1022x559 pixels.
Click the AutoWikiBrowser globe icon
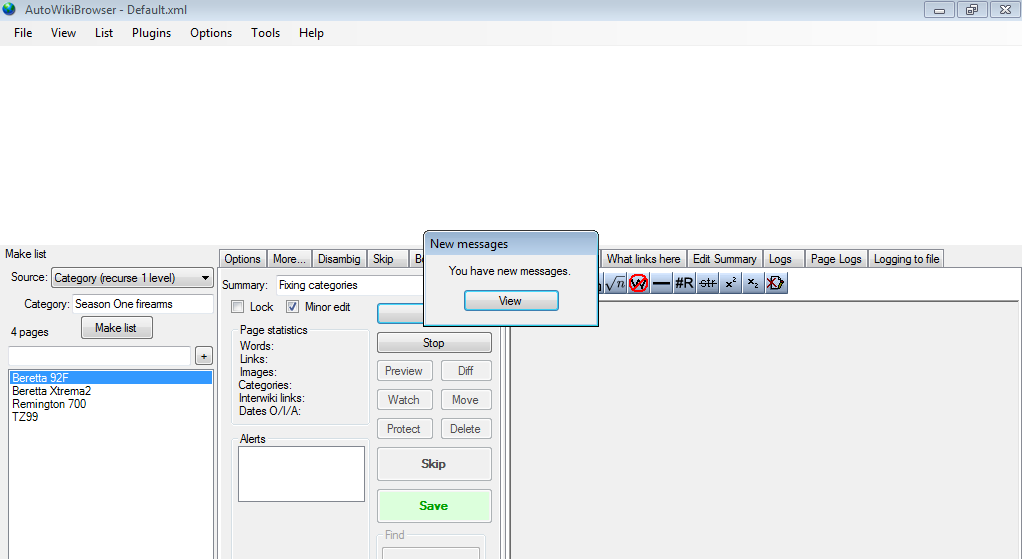point(9,9)
